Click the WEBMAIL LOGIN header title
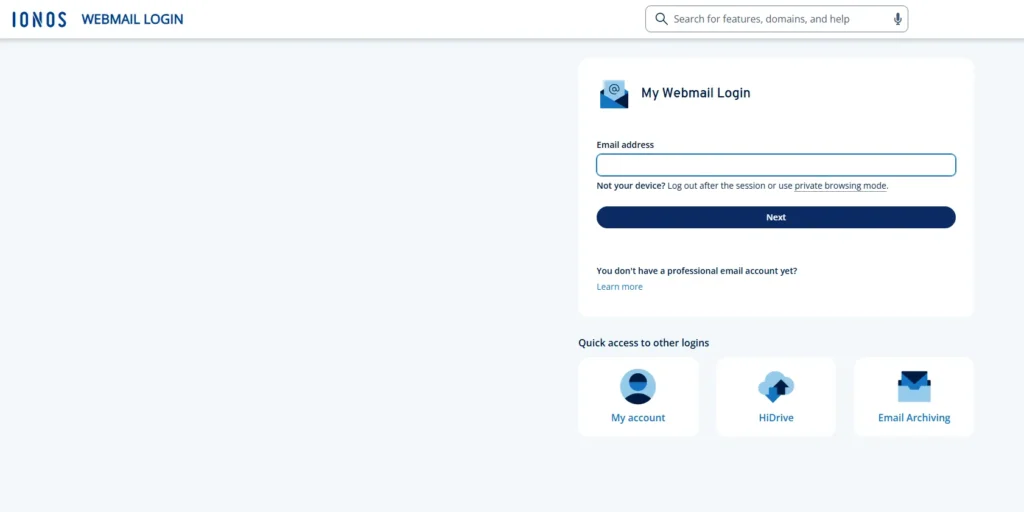This screenshot has width=1024, height=512. point(132,20)
